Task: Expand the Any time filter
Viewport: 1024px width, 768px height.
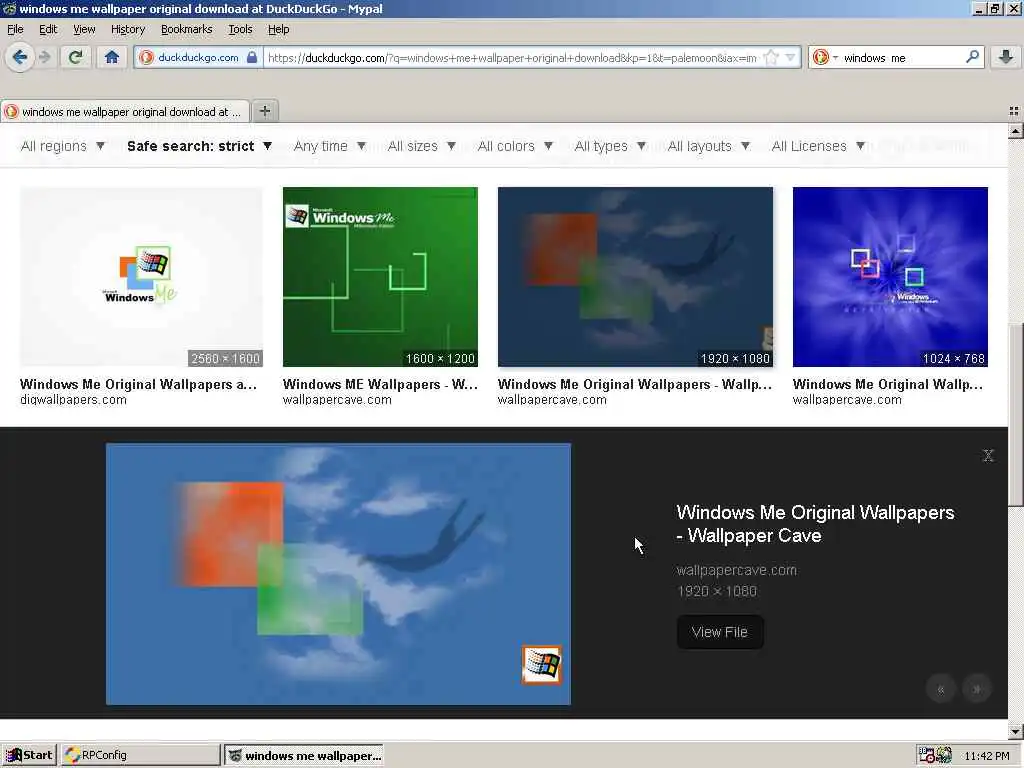Action: [330, 146]
